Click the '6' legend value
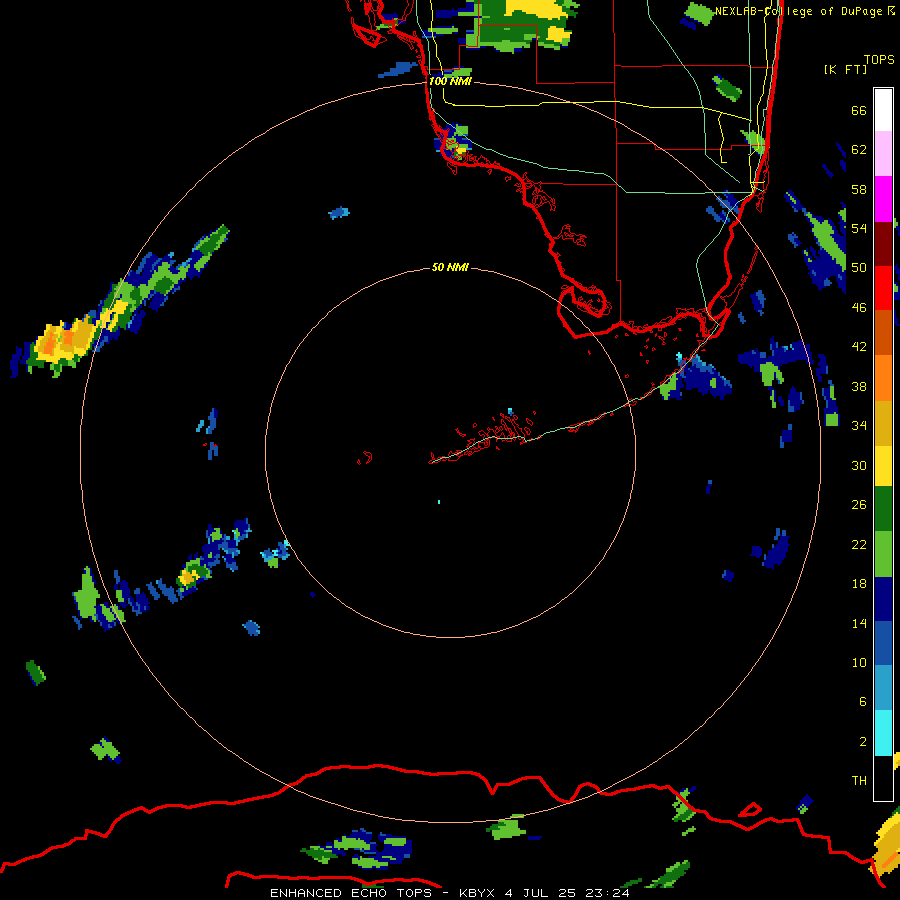The width and height of the screenshot is (900, 900). pyautogui.click(x=862, y=702)
